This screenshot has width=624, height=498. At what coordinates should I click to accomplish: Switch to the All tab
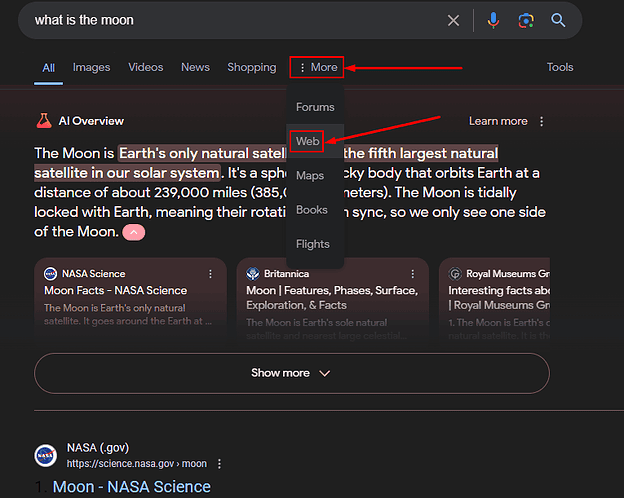(49, 68)
